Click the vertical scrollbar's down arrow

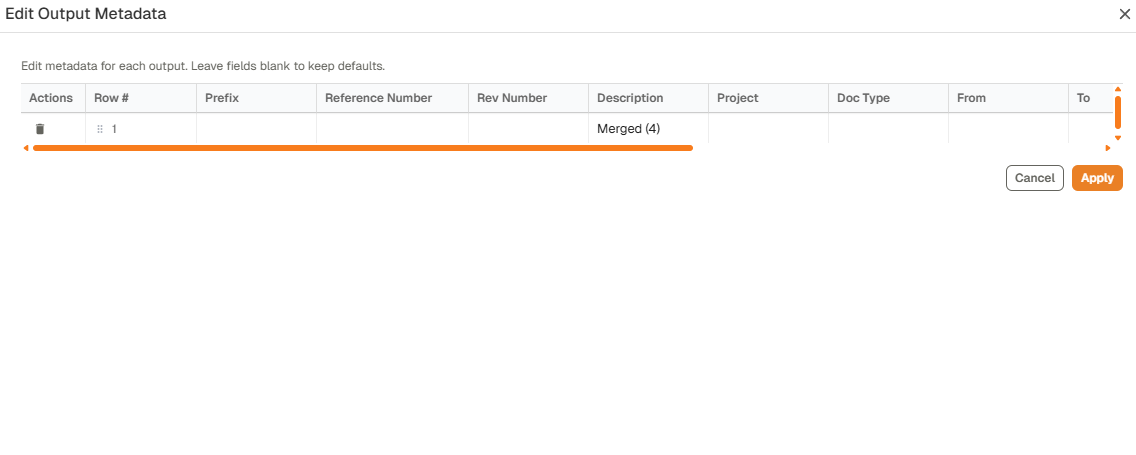point(1118,137)
